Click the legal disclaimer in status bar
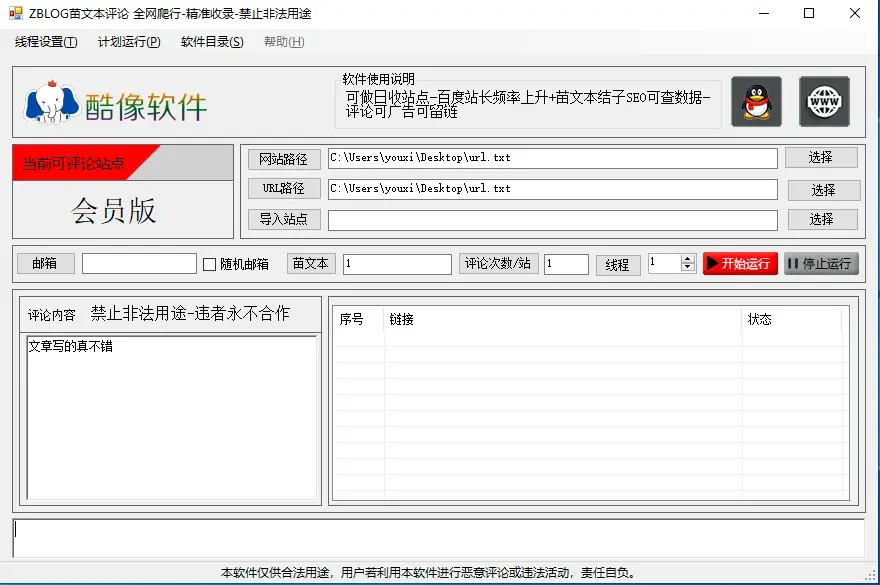This screenshot has width=880, height=585. [430, 573]
